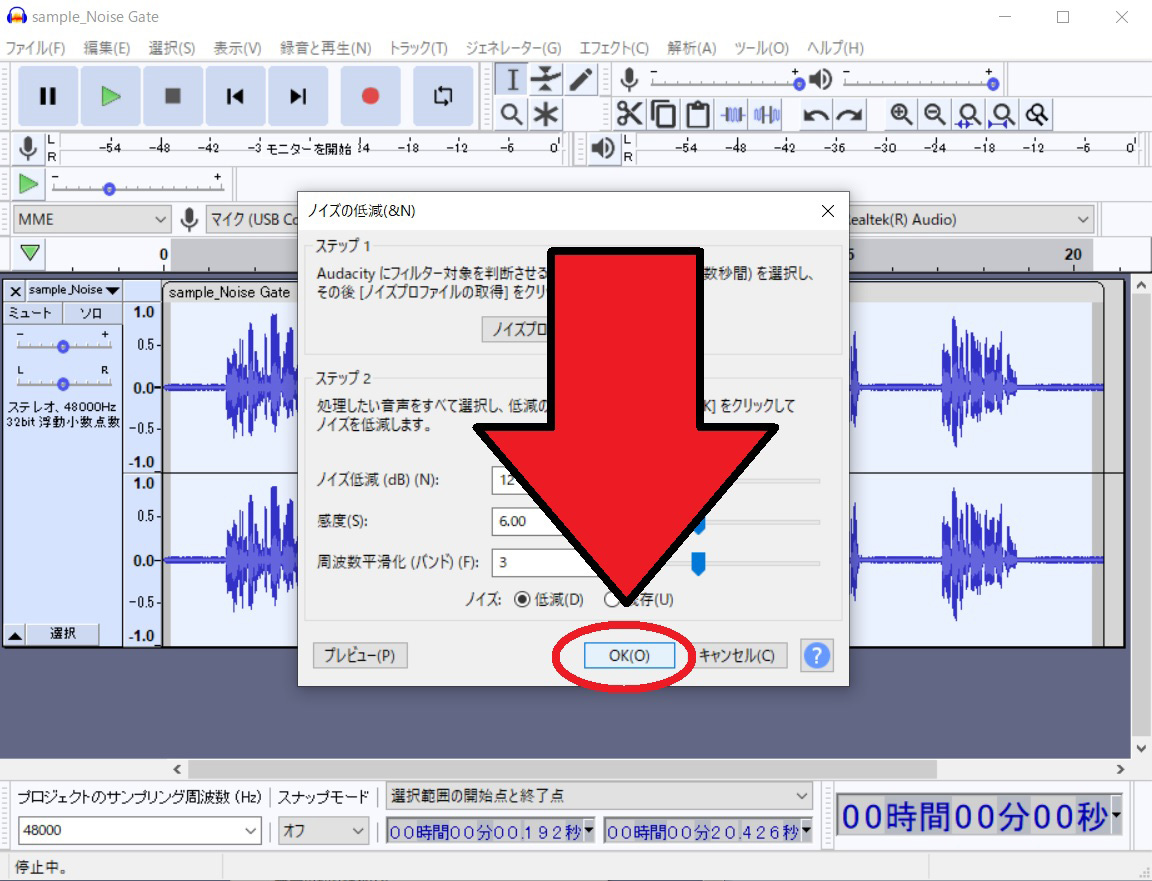
Task: Open the ファイル(F) menu
Action: click(35, 48)
